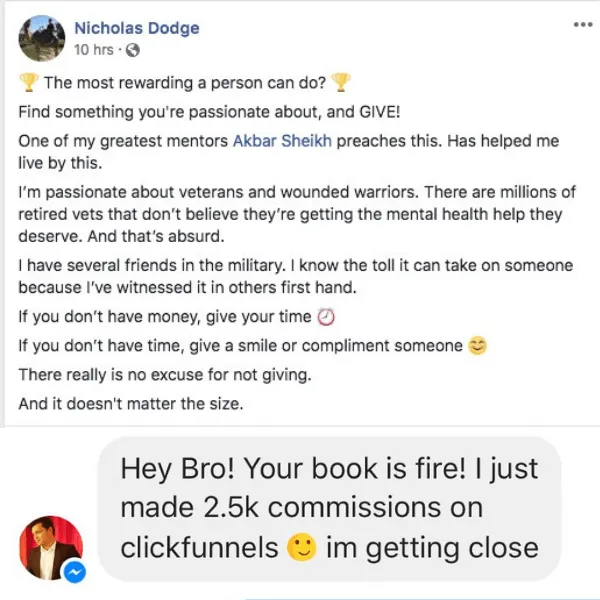This screenshot has width=600, height=600.
Task: Click the message sender's red-background avatar
Action: 51,547
